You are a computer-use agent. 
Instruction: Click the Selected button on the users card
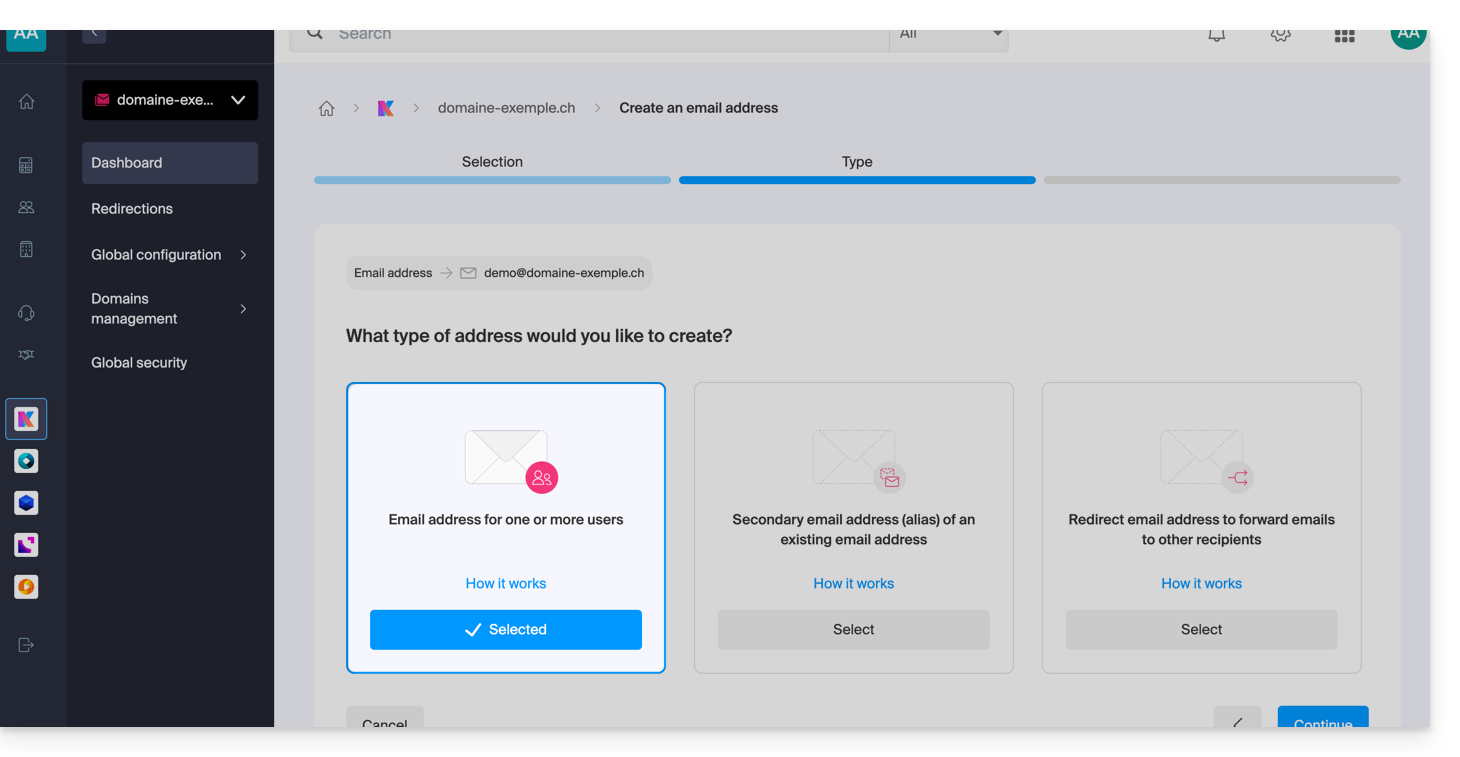click(506, 630)
